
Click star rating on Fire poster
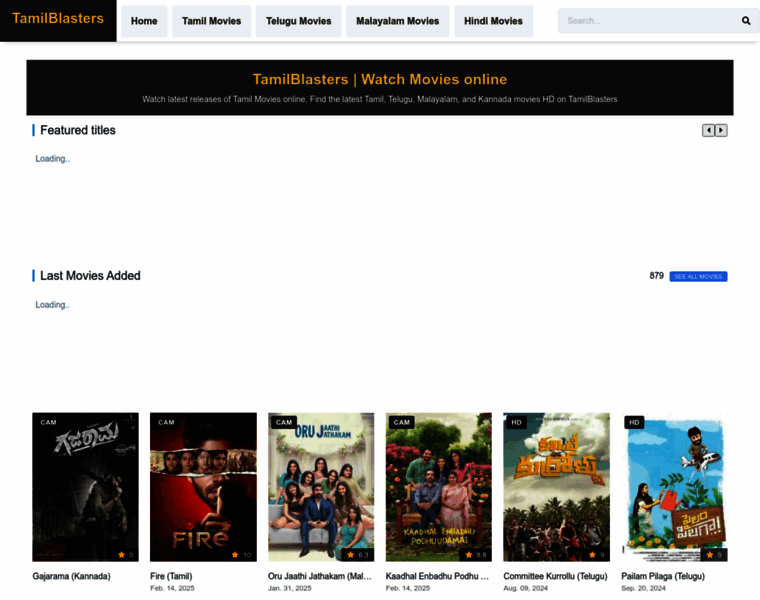[241, 555]
